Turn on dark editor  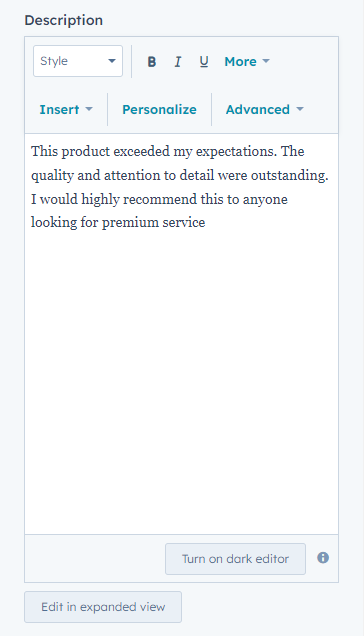235,559
